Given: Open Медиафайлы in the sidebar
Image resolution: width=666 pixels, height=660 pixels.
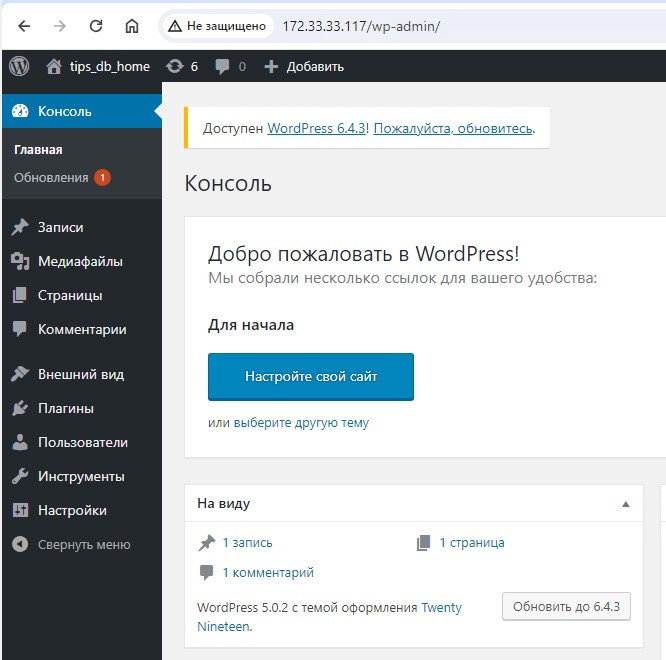Looking at the screenshot, I should coord(79,261).
